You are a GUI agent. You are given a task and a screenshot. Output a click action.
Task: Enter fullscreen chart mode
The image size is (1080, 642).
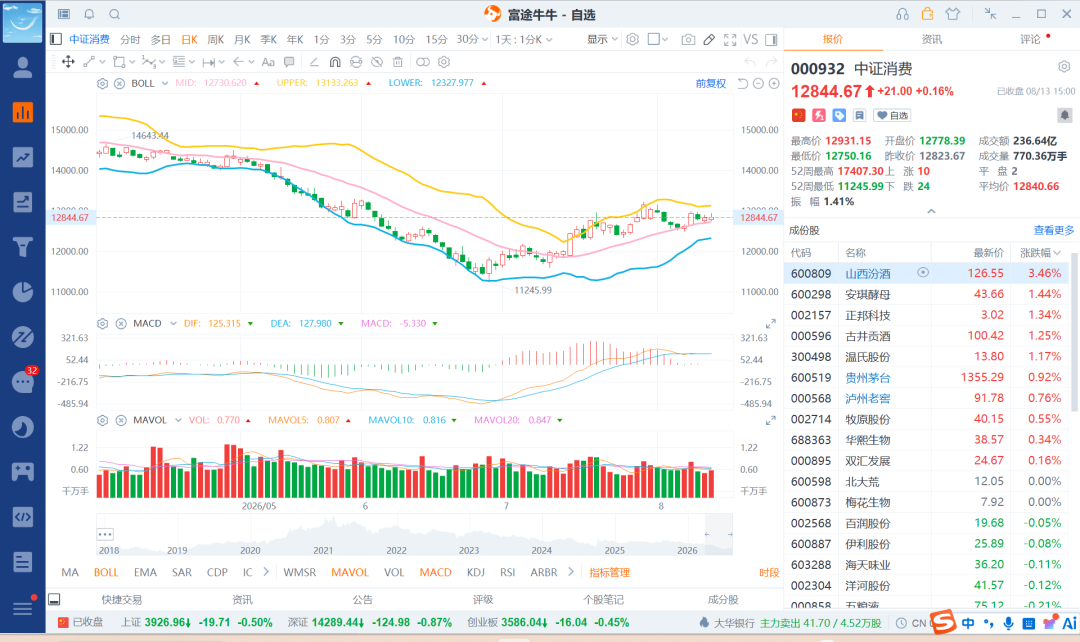730,40
